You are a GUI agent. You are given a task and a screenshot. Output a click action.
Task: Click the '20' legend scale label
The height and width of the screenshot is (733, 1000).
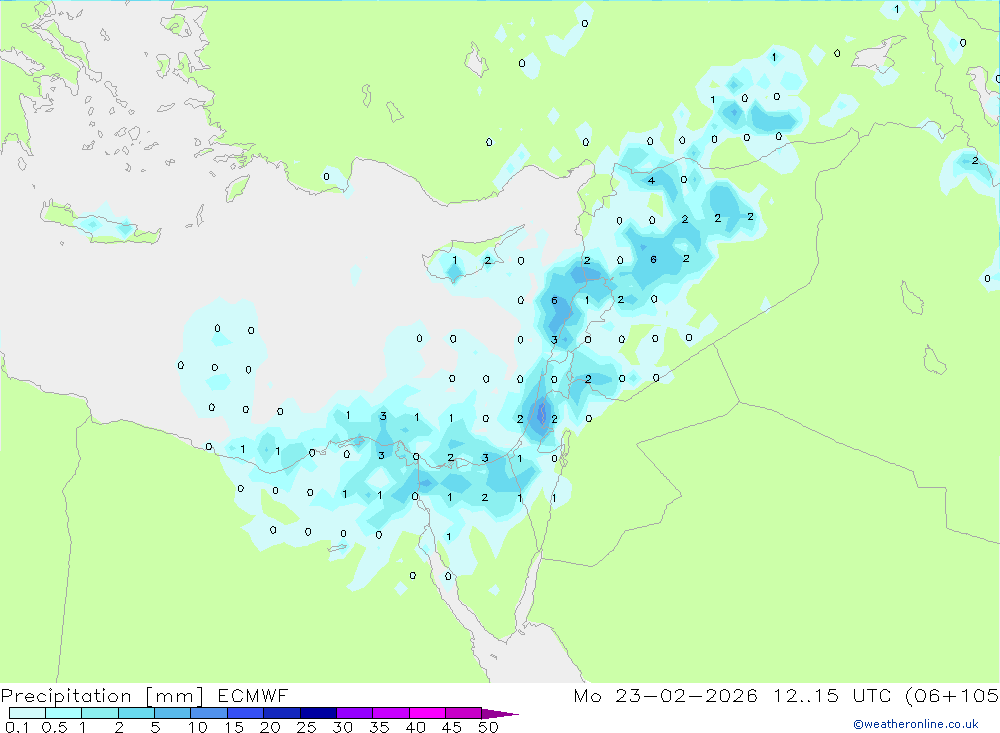tap(270, 727)
